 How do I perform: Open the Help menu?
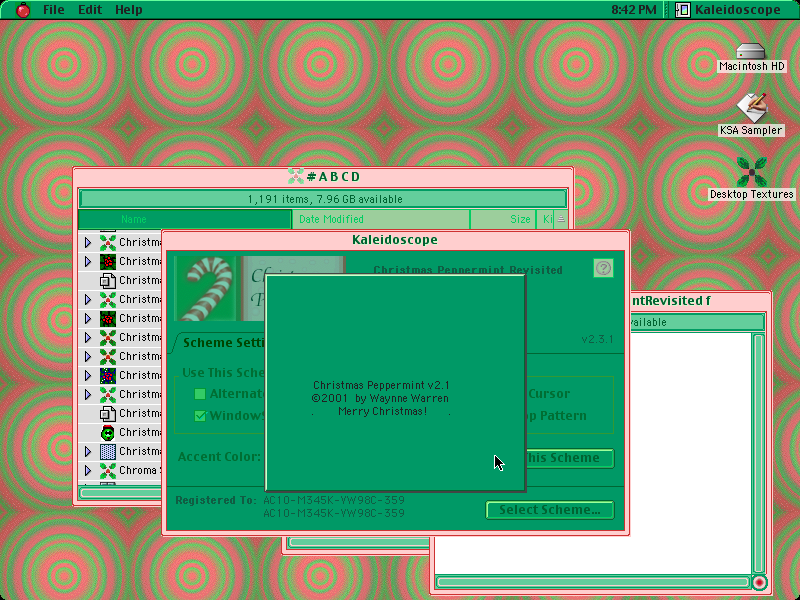(x=129, y=10)
